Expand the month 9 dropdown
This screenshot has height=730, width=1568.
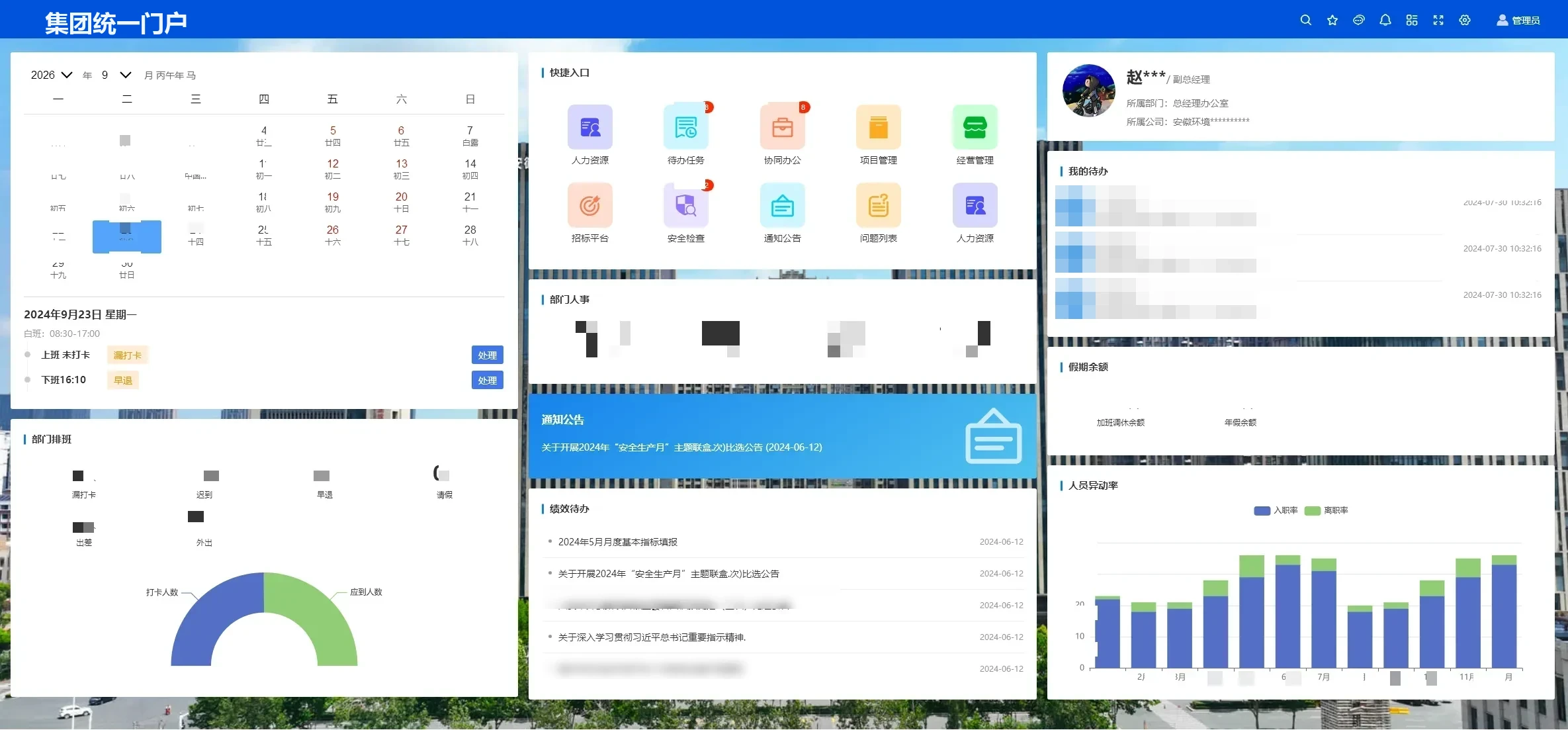[116, 75]
